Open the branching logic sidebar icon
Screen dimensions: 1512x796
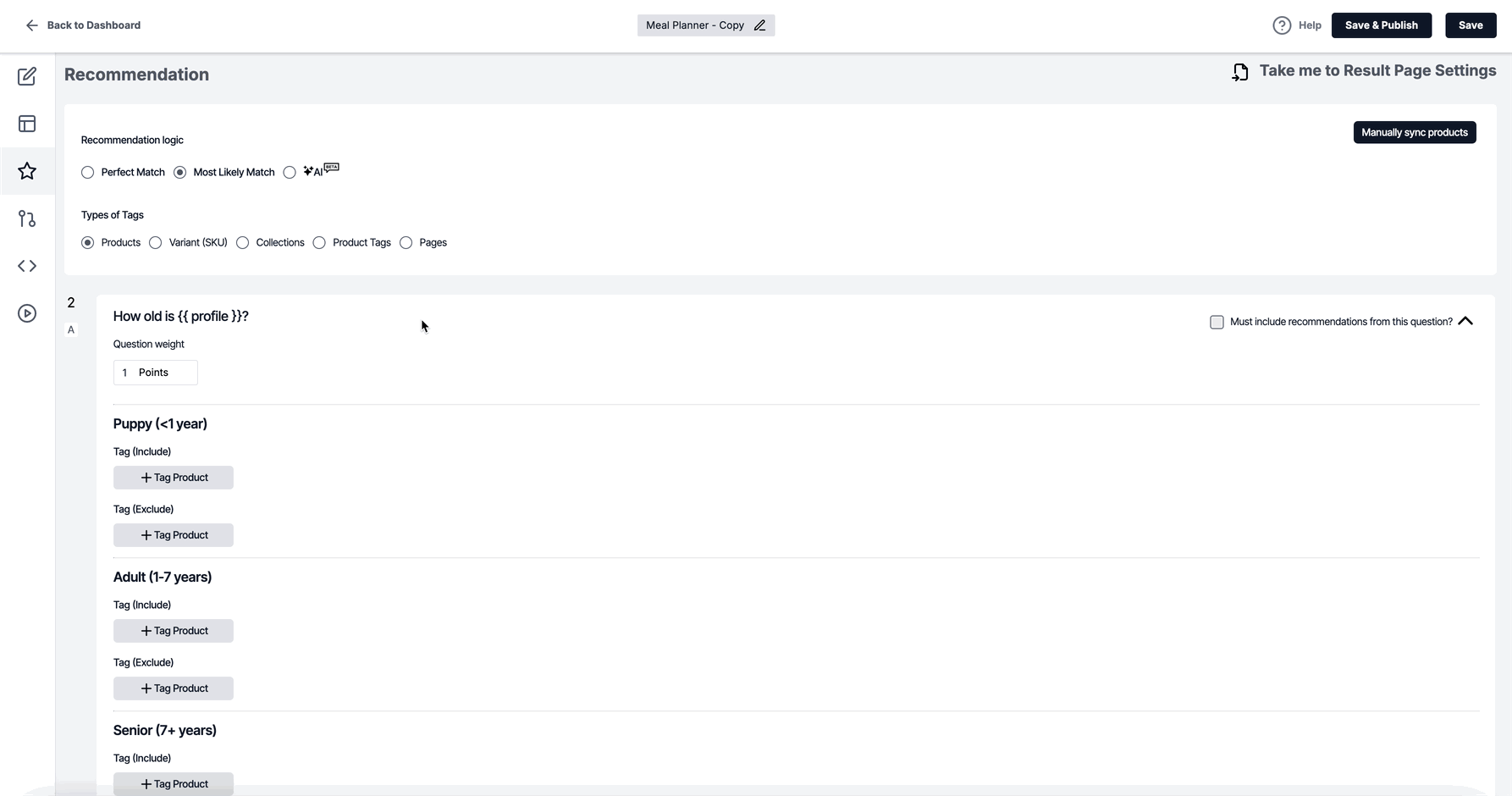(x=27, y=218)
